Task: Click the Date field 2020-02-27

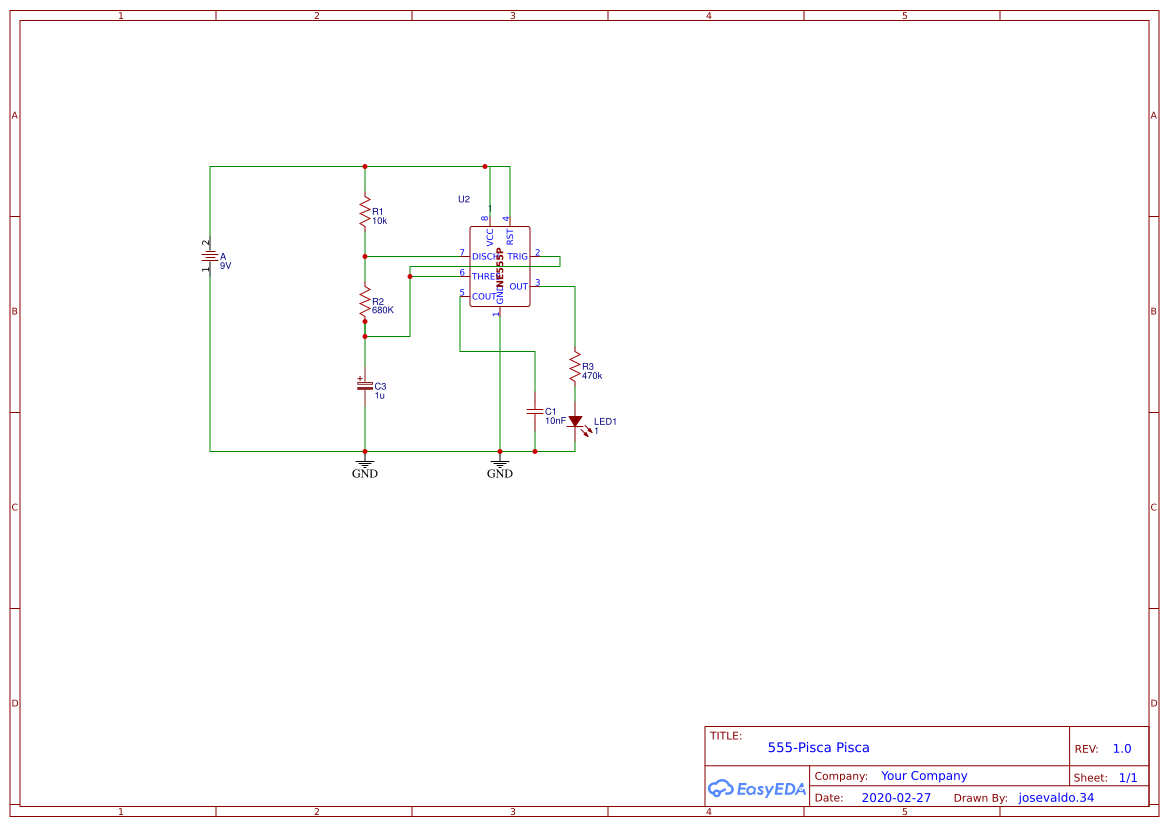Action: pyautogui.click(x=895, y=797)
